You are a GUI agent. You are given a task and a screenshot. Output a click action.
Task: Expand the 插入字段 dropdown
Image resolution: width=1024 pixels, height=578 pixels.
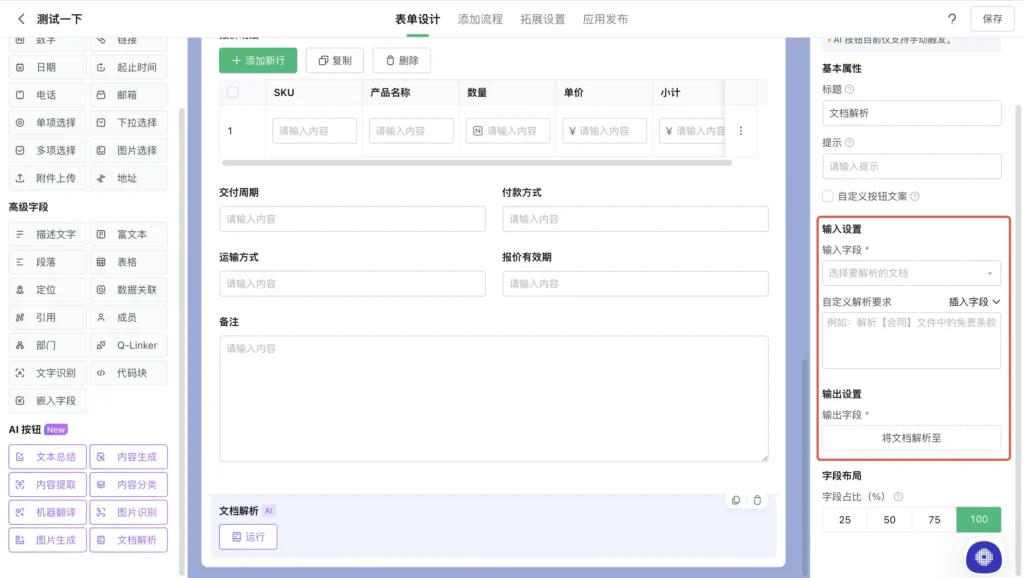pos(974,302)
